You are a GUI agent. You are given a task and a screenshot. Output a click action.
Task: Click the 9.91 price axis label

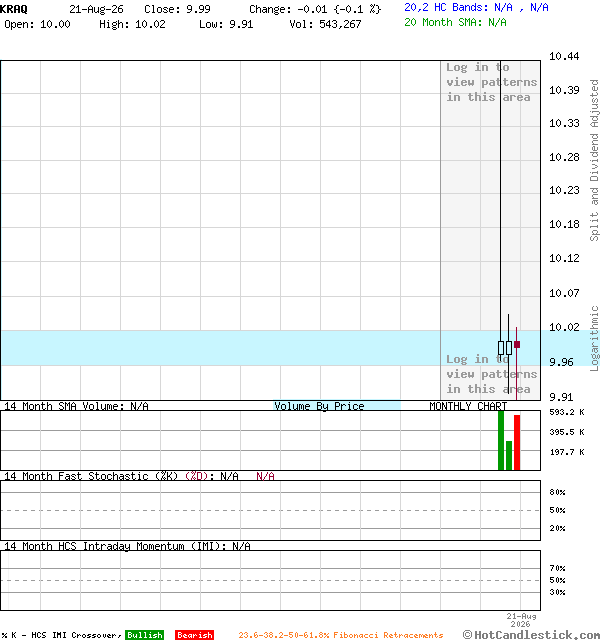[561, 397]
